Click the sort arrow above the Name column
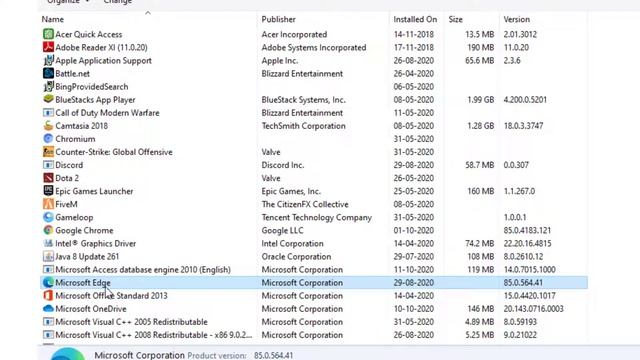640x360 pixels. coord(148,13)
